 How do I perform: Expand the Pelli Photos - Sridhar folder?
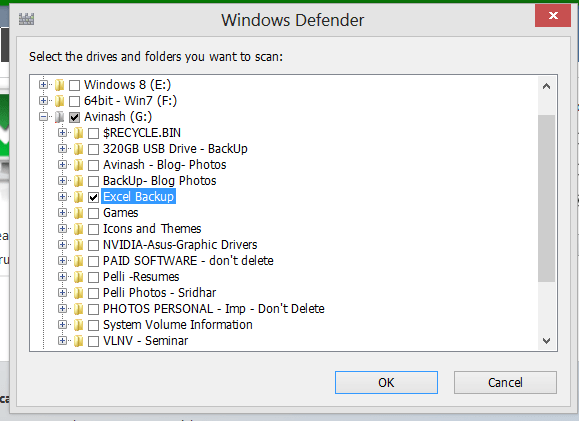pos(62,292)
